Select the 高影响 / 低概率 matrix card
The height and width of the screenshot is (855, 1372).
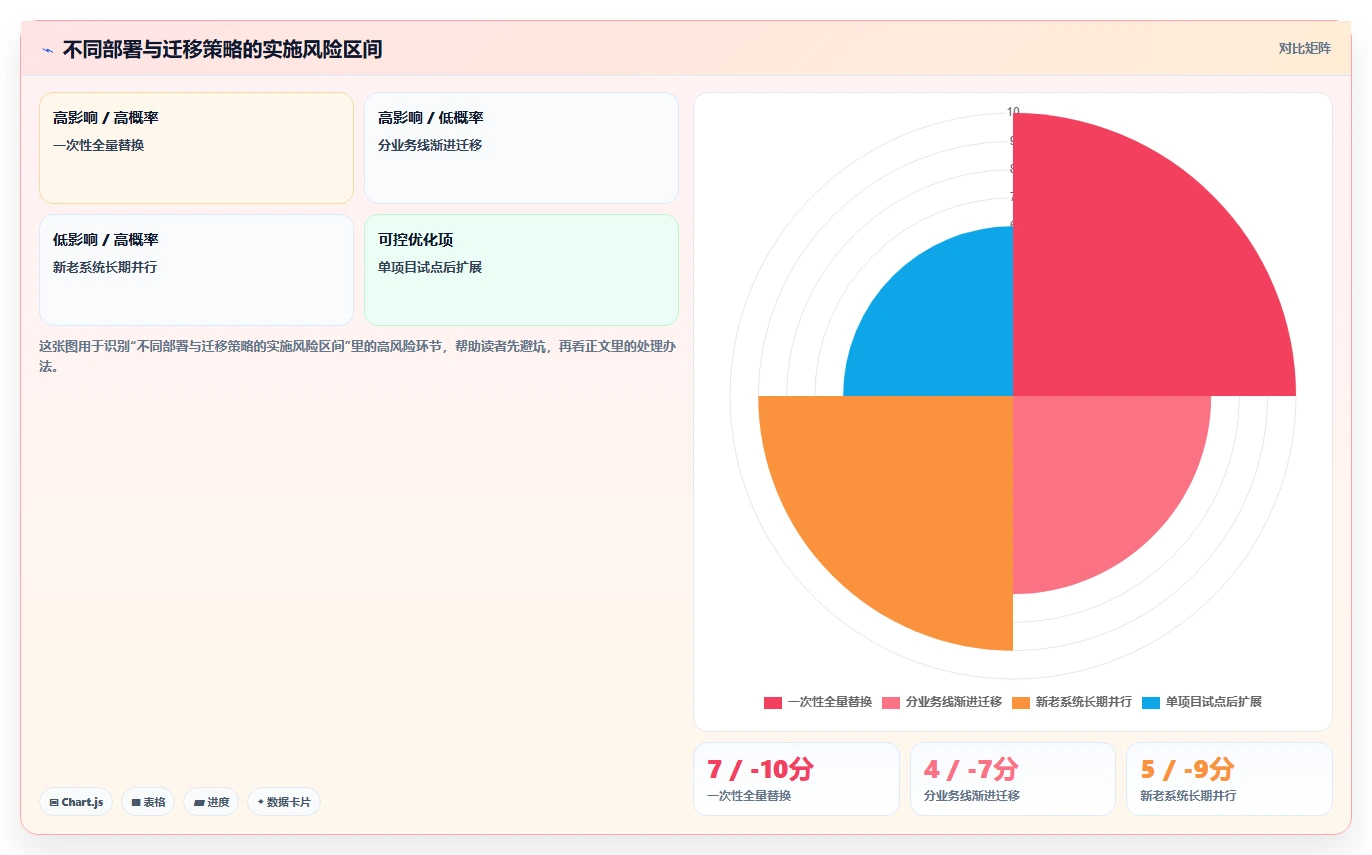pyautogui.click(x=521, y=148)
